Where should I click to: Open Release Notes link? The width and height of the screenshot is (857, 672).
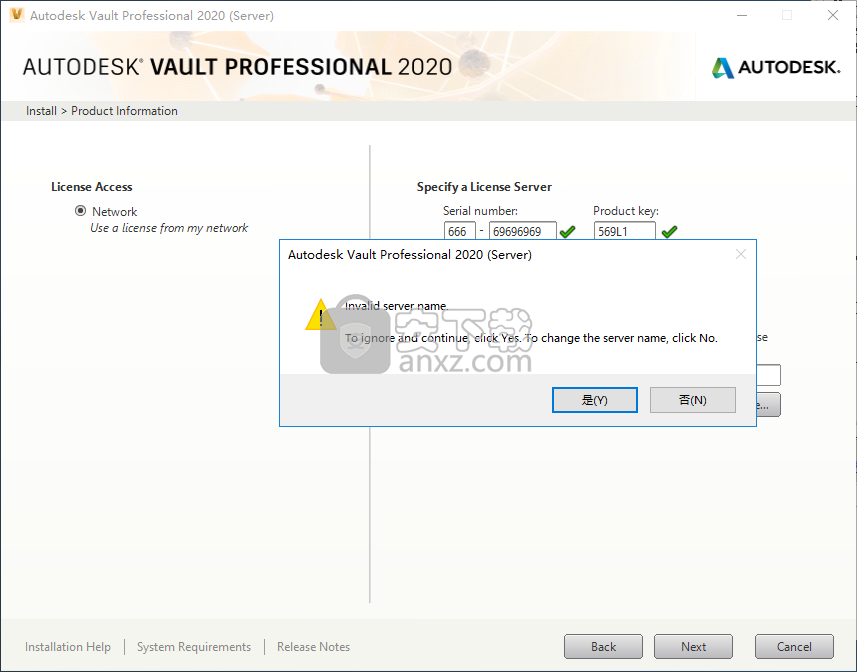tap(313, 647)
